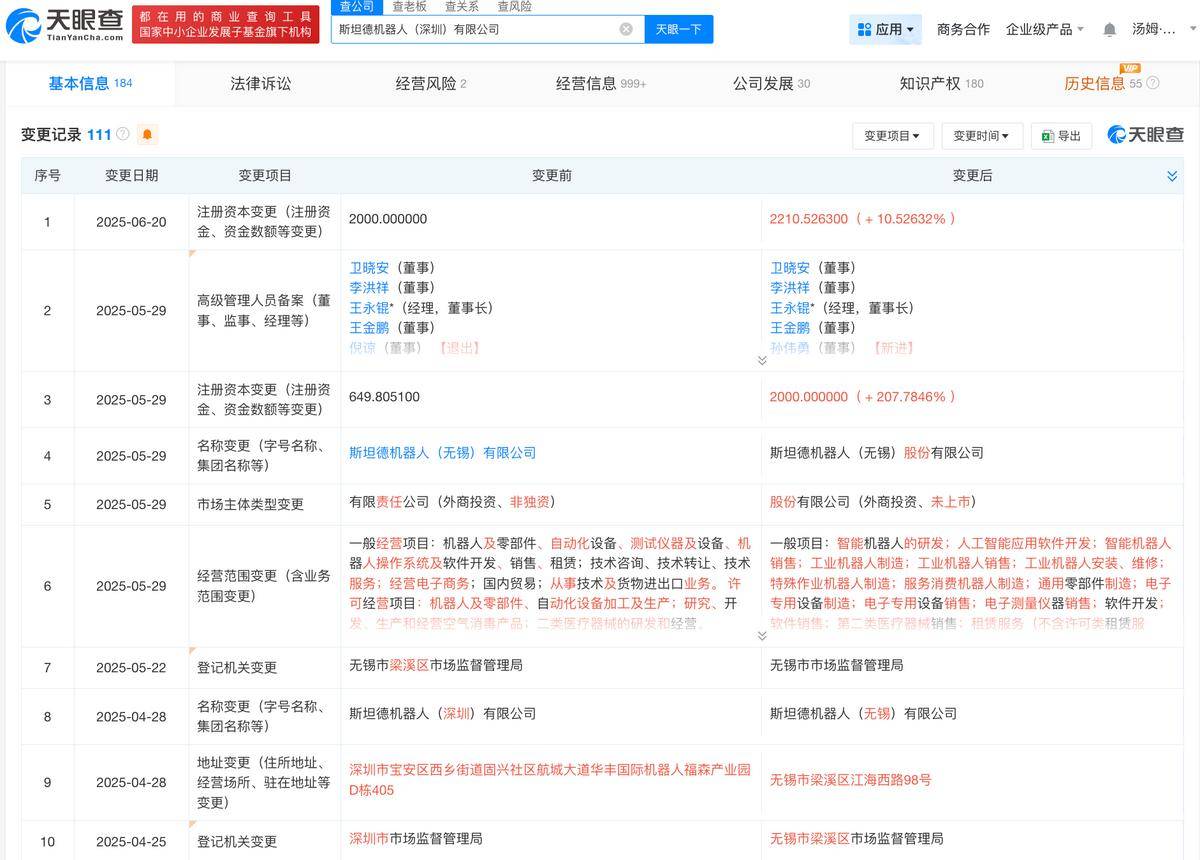Screen dimensions: 1200x860
Task: Expand all rows using the double chevron
Action: click(1172, 176)
